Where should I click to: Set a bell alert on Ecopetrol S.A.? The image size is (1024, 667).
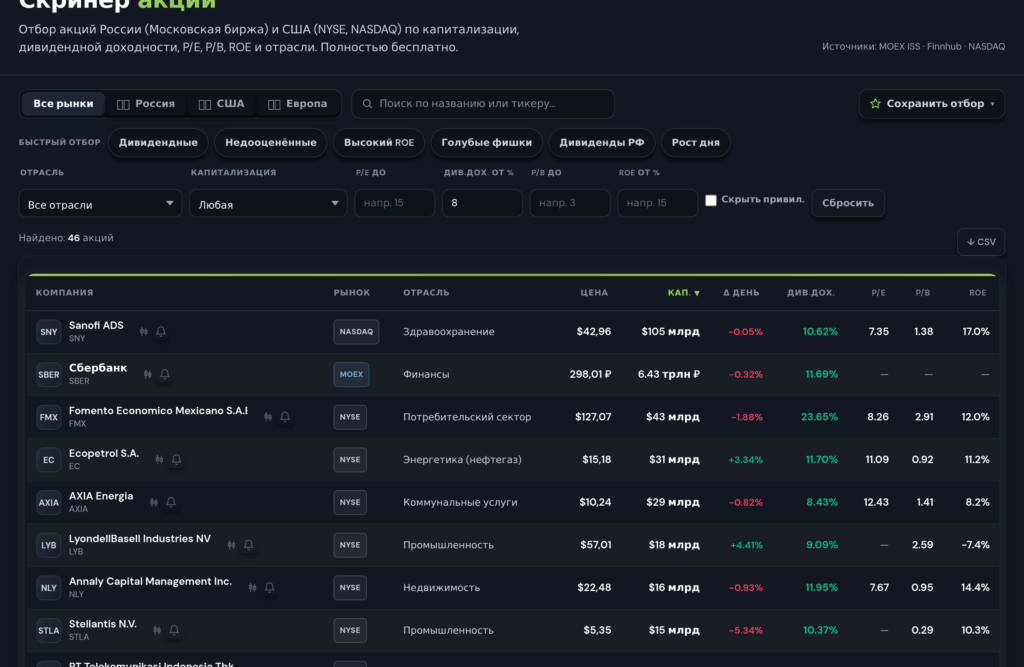[176, 460]
